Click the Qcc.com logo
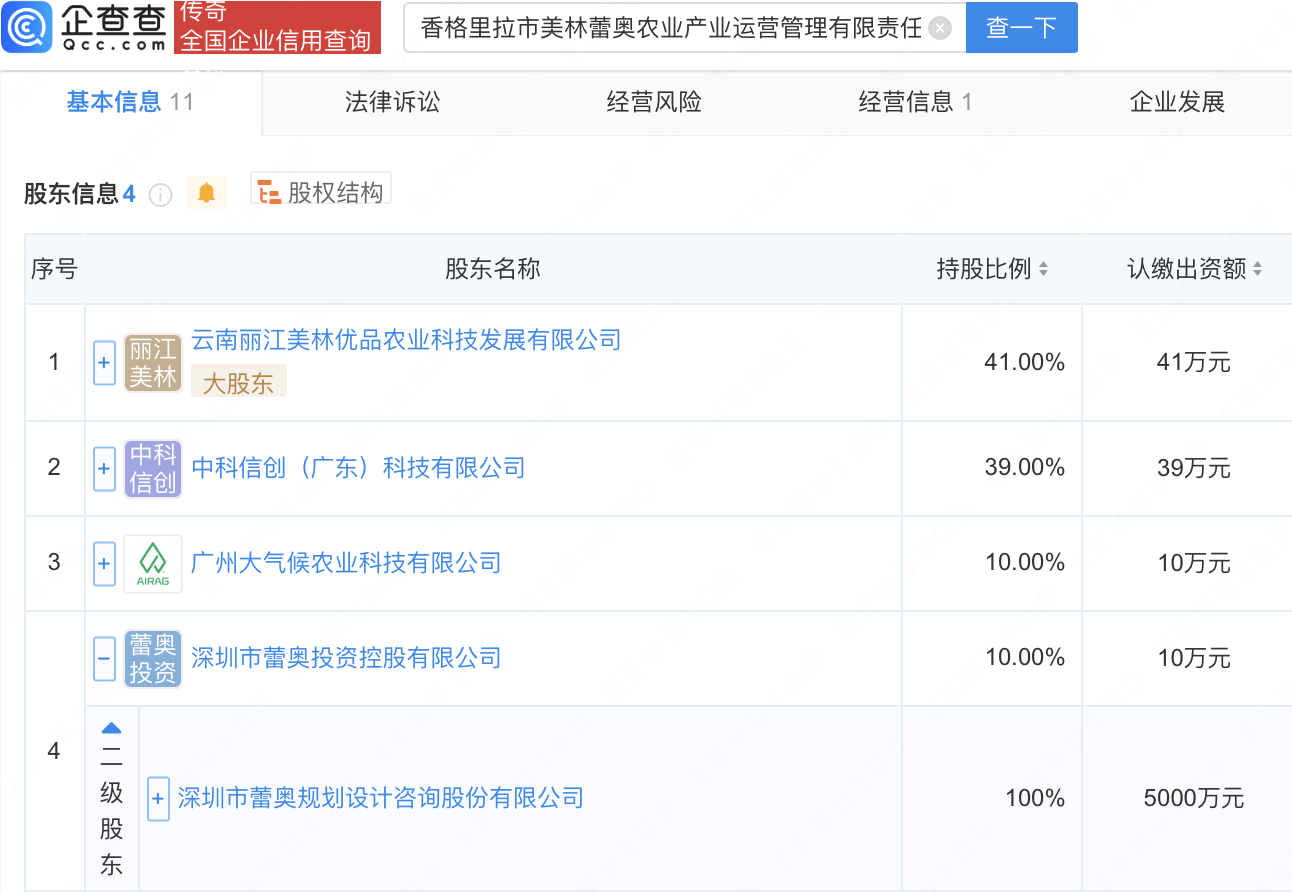1292x892 pixels. pos(84,28)
